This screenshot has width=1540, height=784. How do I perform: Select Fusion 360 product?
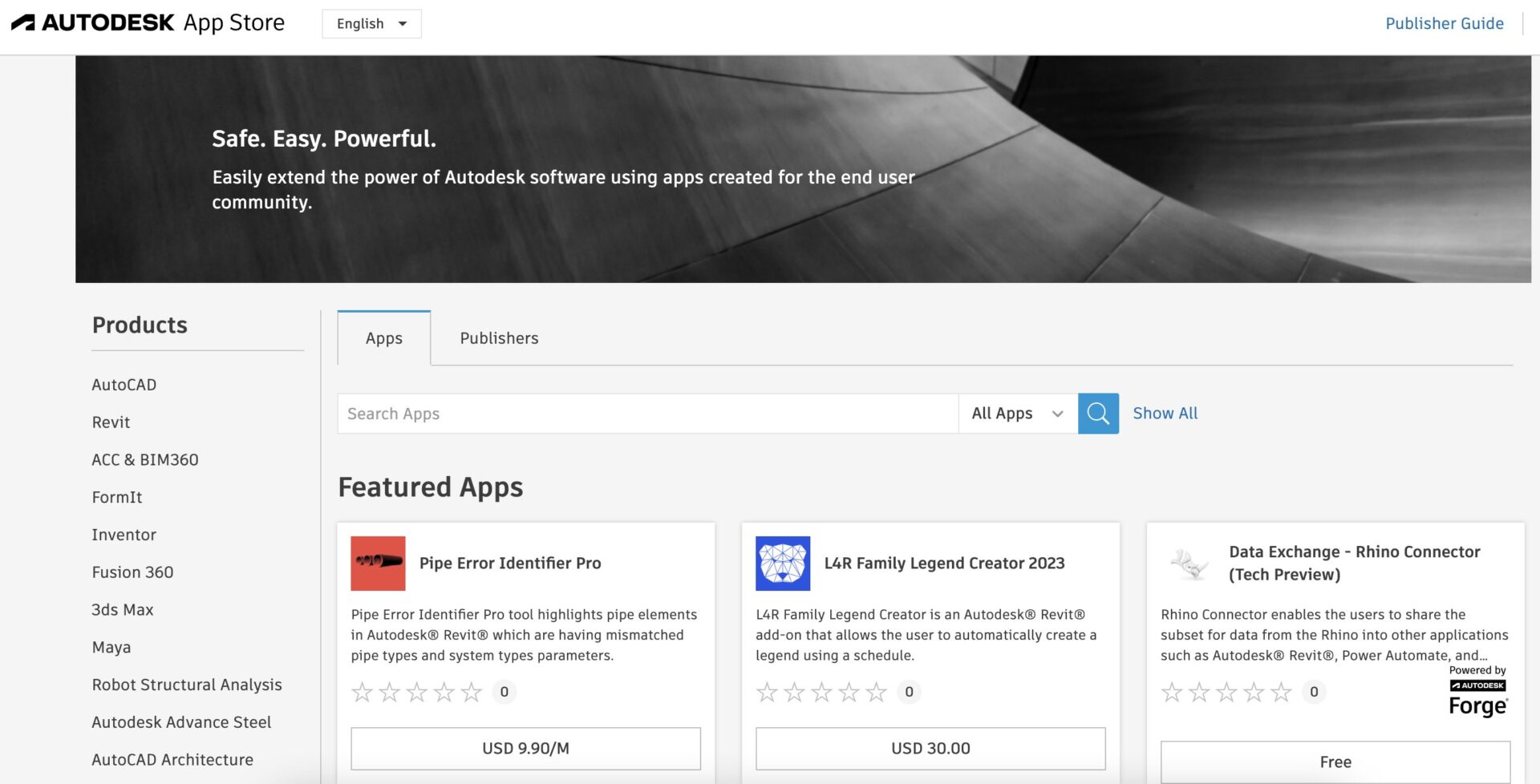(132, 572)
